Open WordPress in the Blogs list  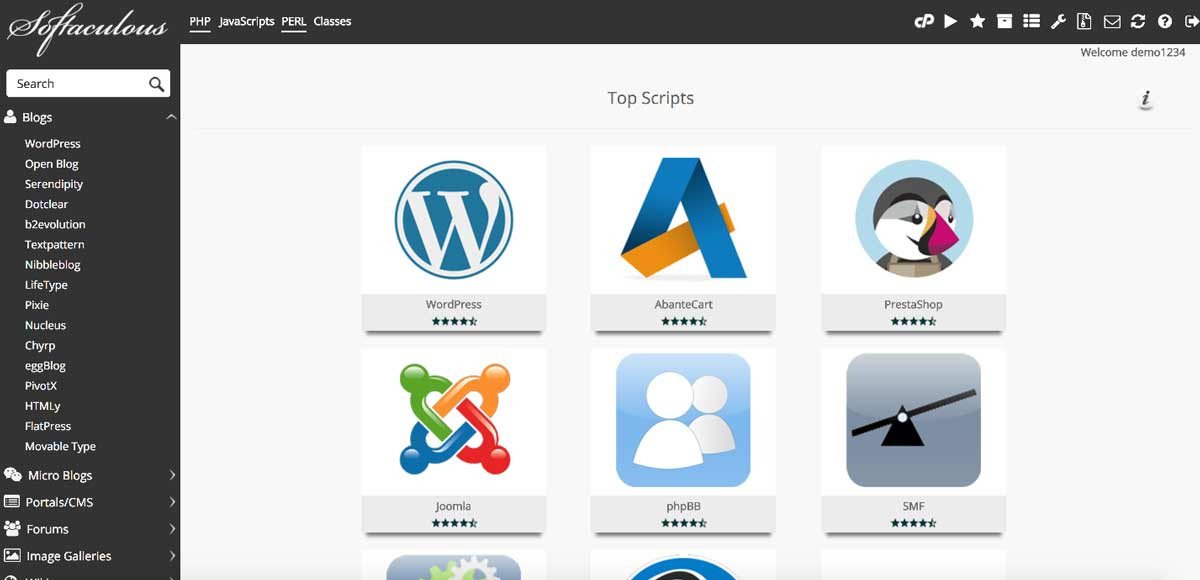pyautogui.click(x=53, y=144)
